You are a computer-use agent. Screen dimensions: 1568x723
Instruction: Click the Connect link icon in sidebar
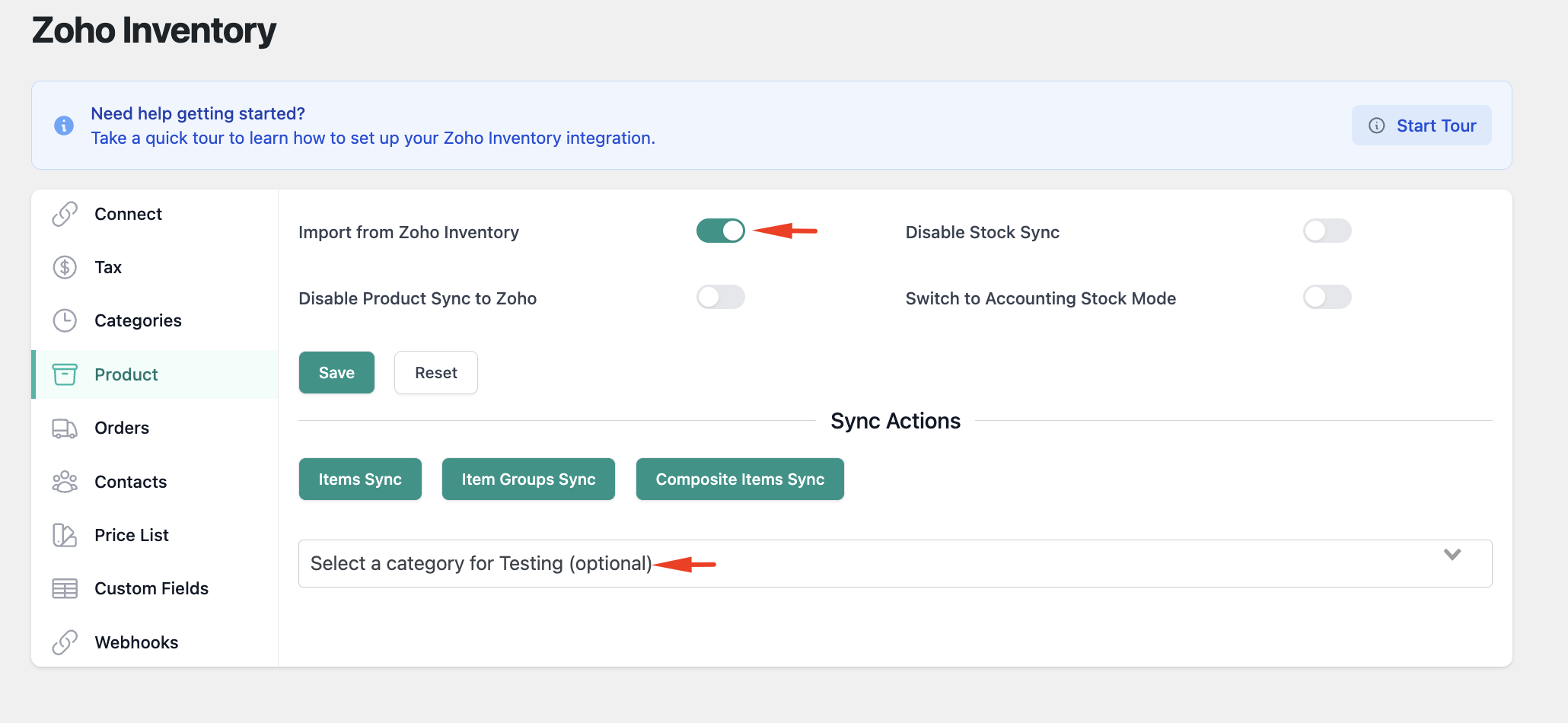tap(65, 214)
